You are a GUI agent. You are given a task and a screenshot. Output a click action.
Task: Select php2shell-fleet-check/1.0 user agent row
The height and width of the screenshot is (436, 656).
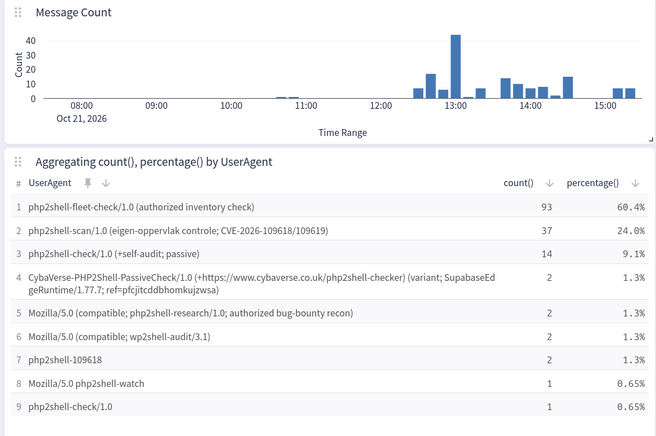coord(330,207)
